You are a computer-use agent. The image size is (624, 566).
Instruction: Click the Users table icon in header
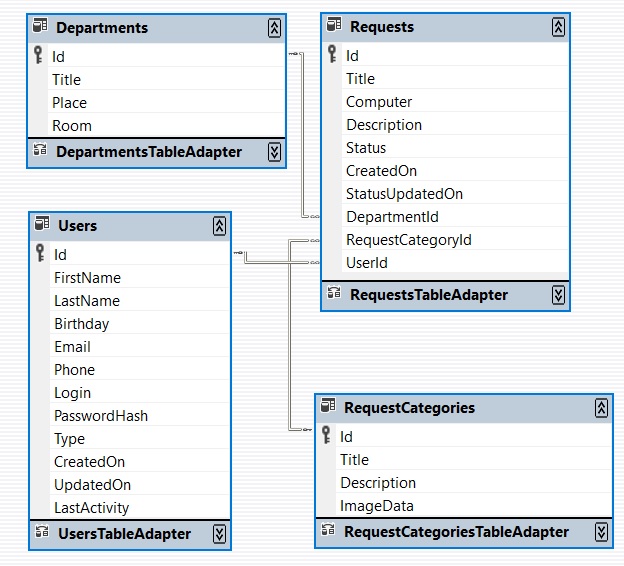point(42,225)
